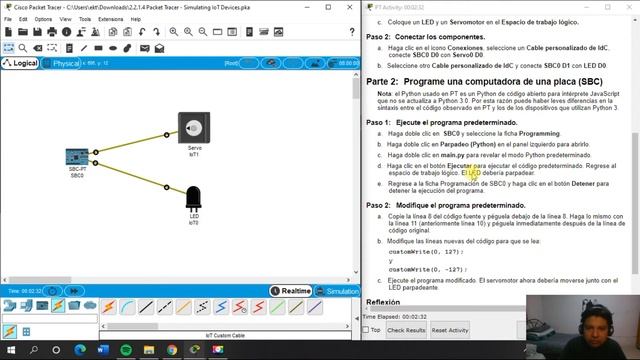Click the SBC-PT SBC0 board
The image size is (640, 360).
(77, 157)
